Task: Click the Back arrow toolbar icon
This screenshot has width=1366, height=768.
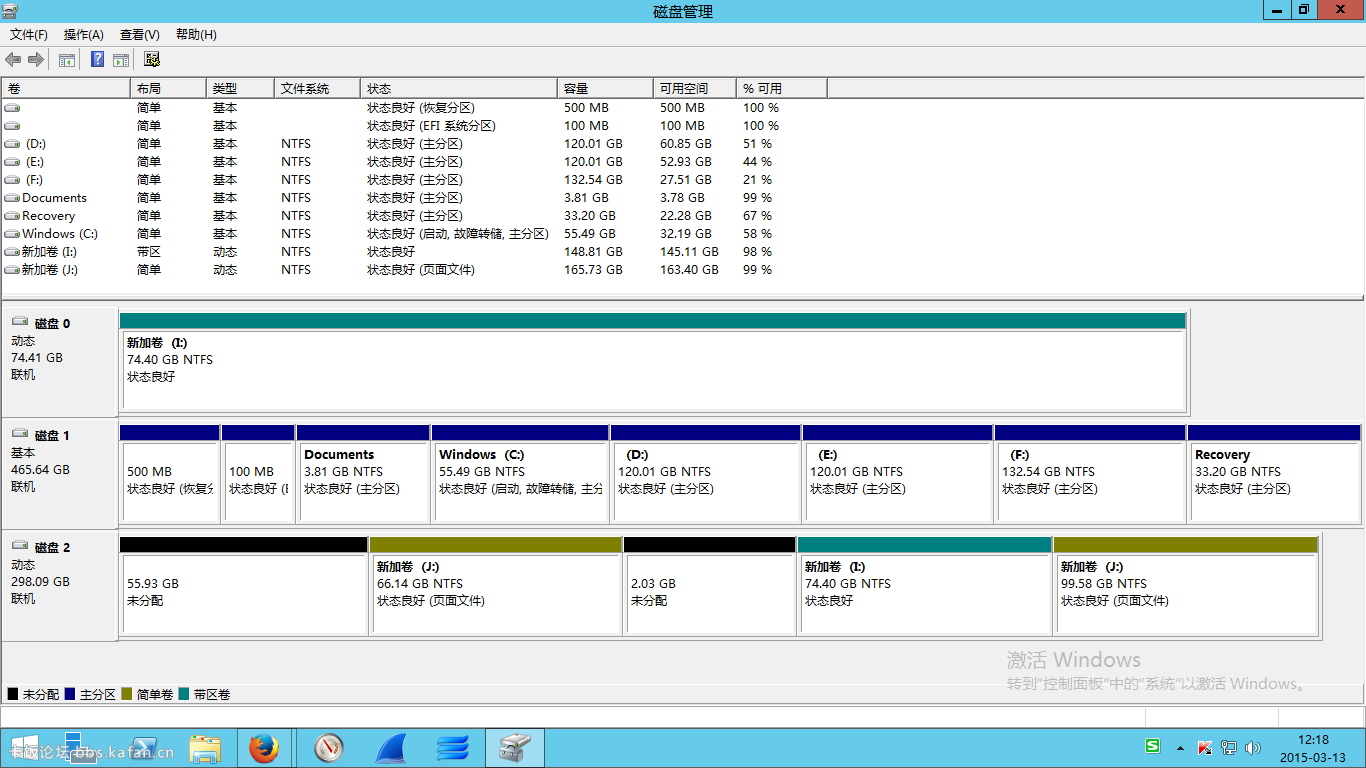Action: [13, 60]
